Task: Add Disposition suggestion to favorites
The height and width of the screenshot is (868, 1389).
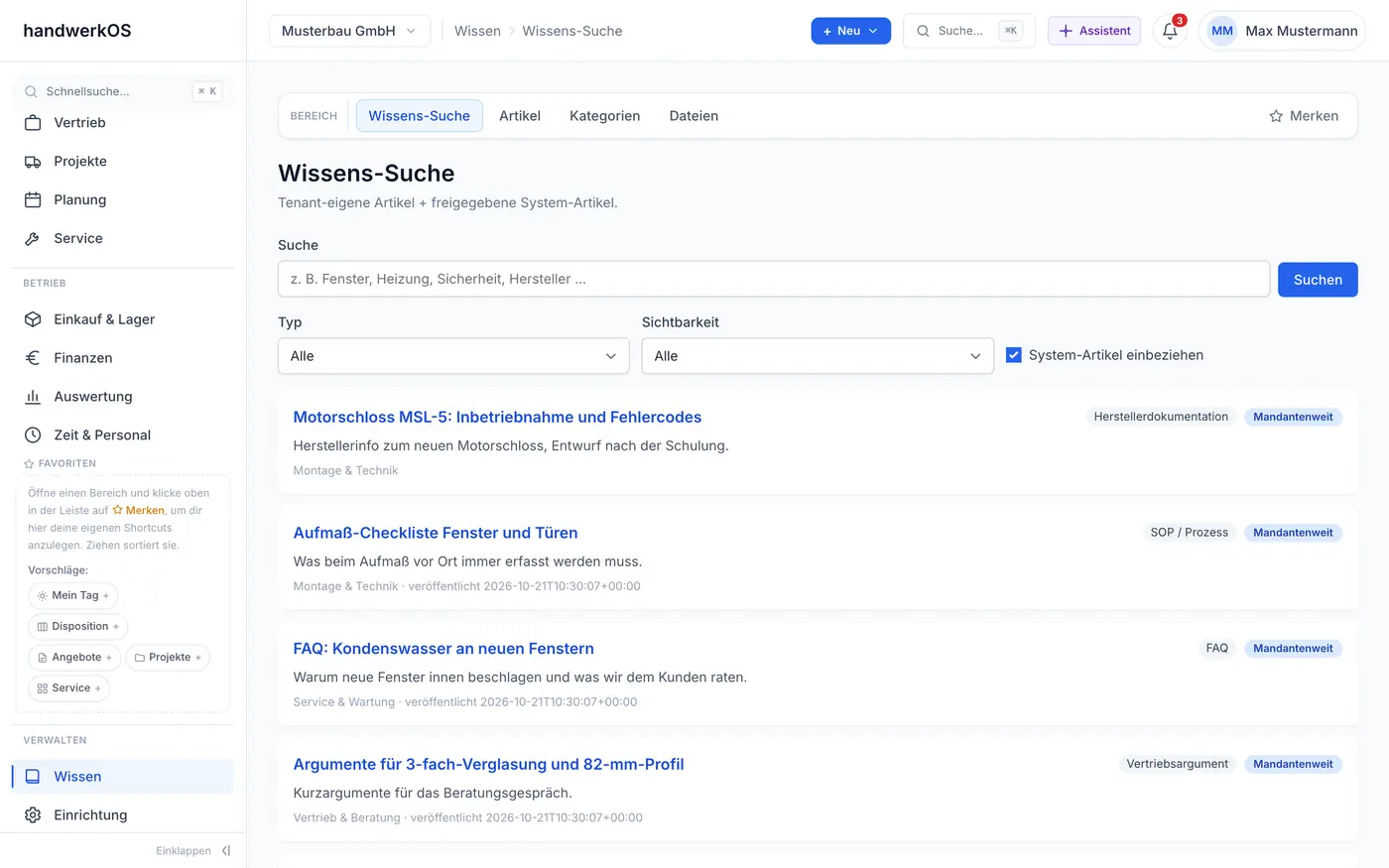Action: click(x=78, y=626)
